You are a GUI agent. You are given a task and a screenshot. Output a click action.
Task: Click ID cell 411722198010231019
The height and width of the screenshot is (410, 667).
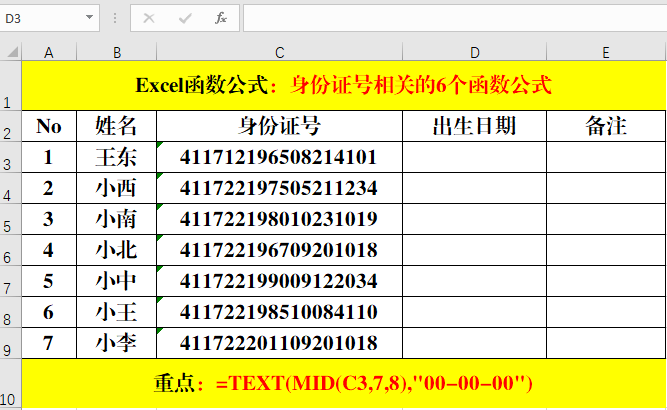click(279, 219)
